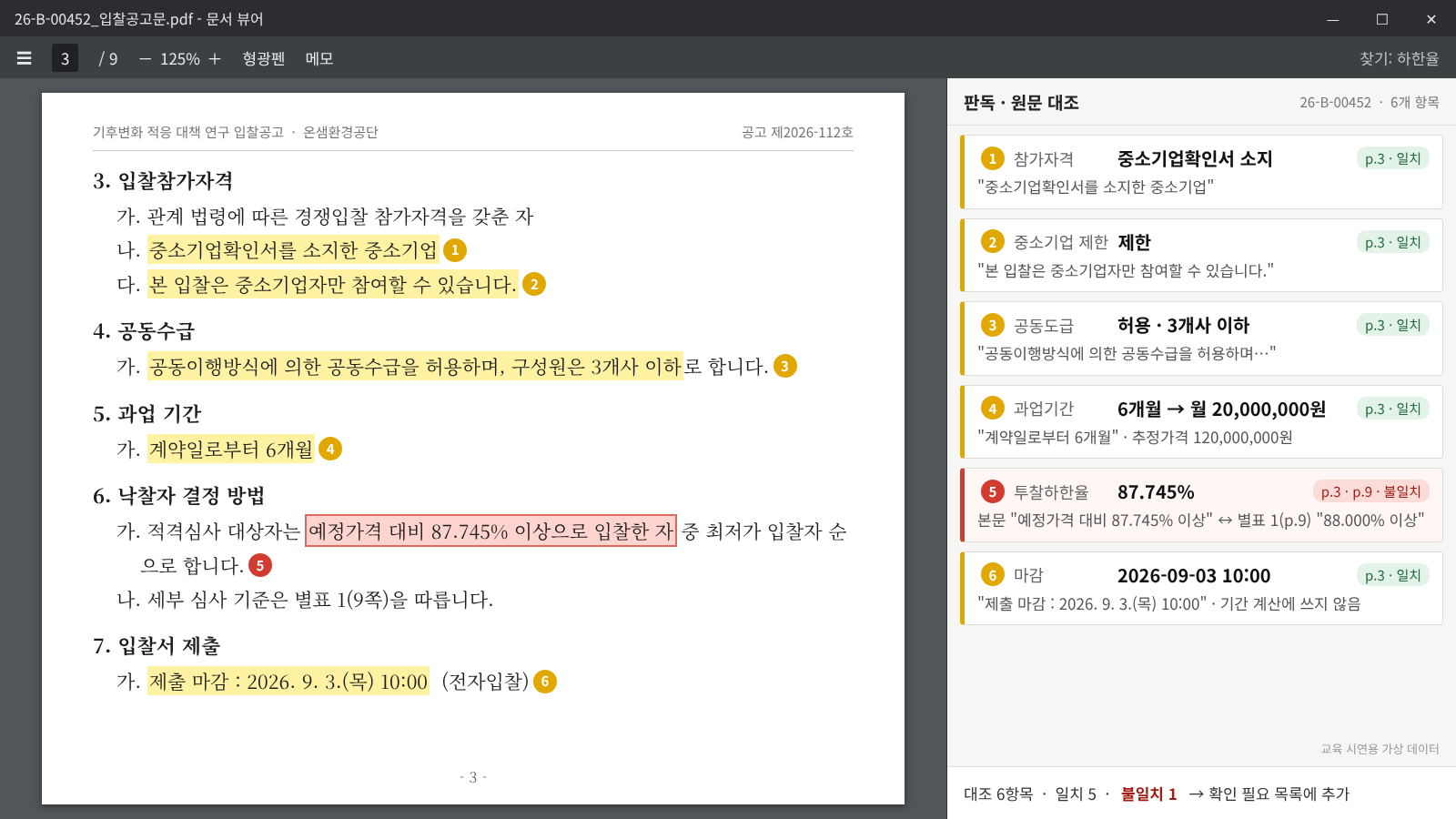Image resolution: width=1456 pixels, height=819 pixels.
Task: Click the value 2026-09-03 10:00 in 마감 card
Action: tap(1194, 576)
